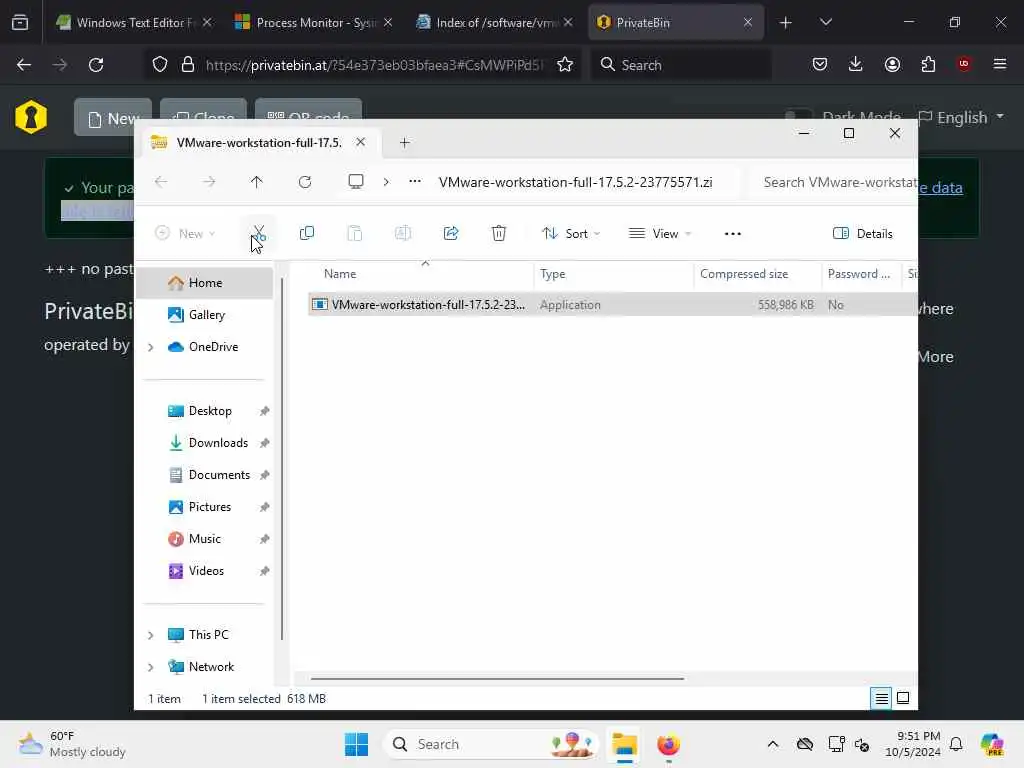1024x768 pixels.
Task: Click the breadcrumb chevron in address bar
Action: coord(386,182)
